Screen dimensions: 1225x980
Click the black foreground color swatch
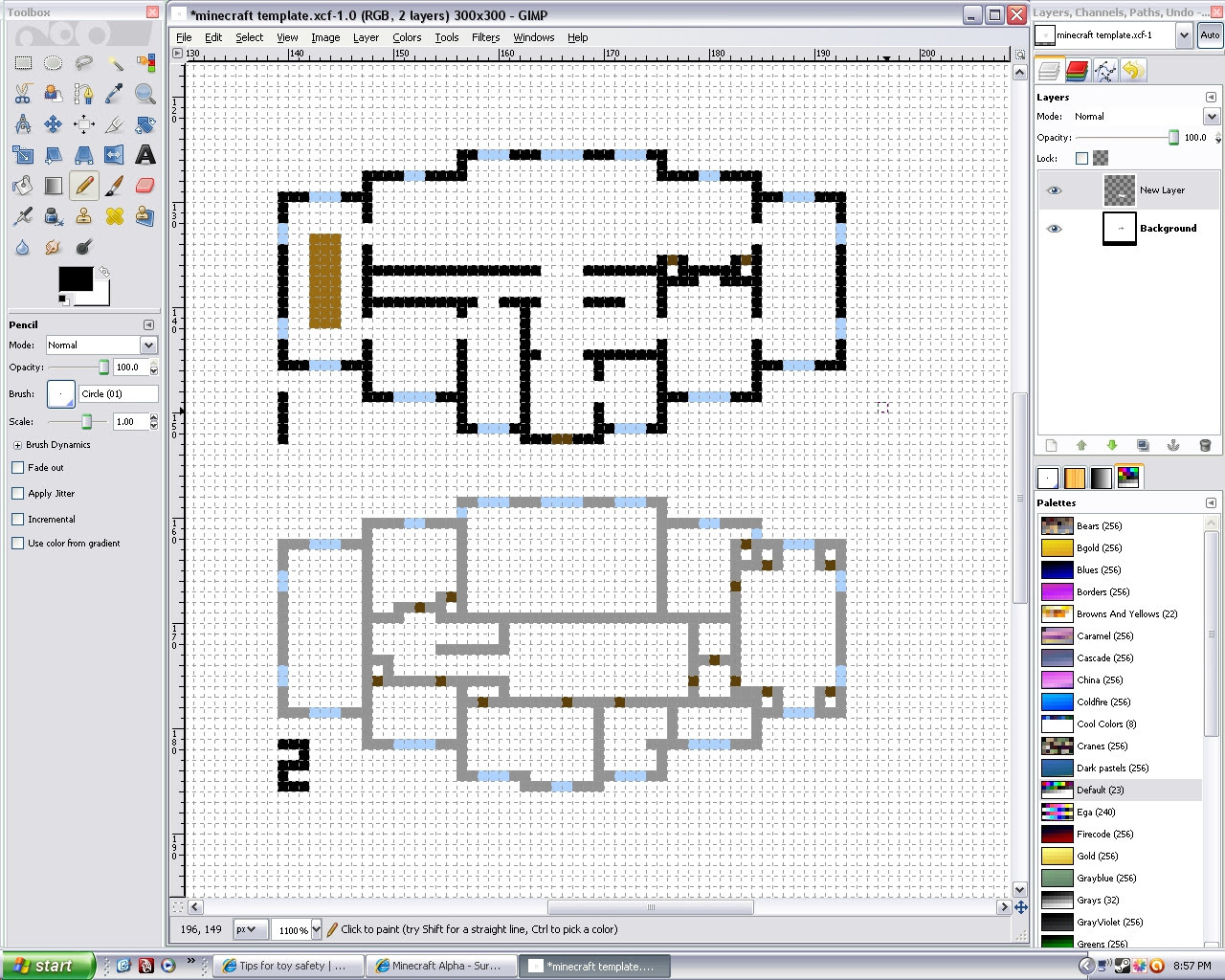coord(76,279)
